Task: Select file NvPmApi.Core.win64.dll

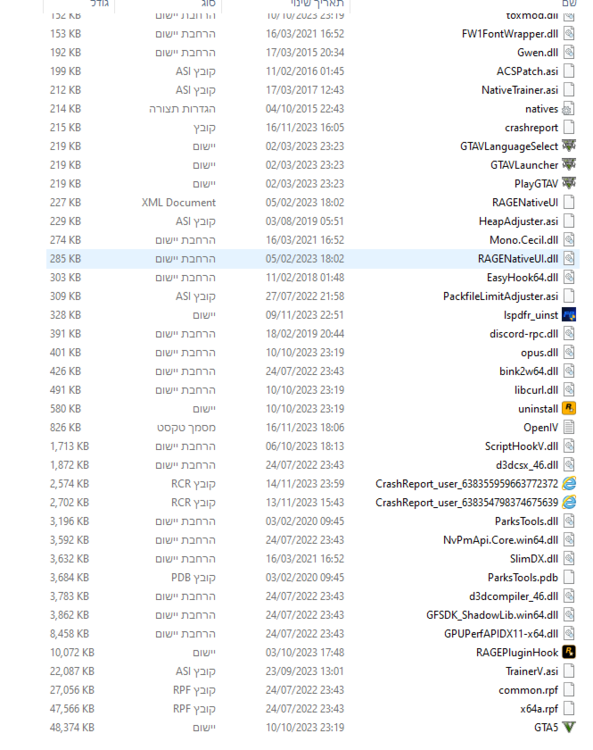Action: coord(501,540)
